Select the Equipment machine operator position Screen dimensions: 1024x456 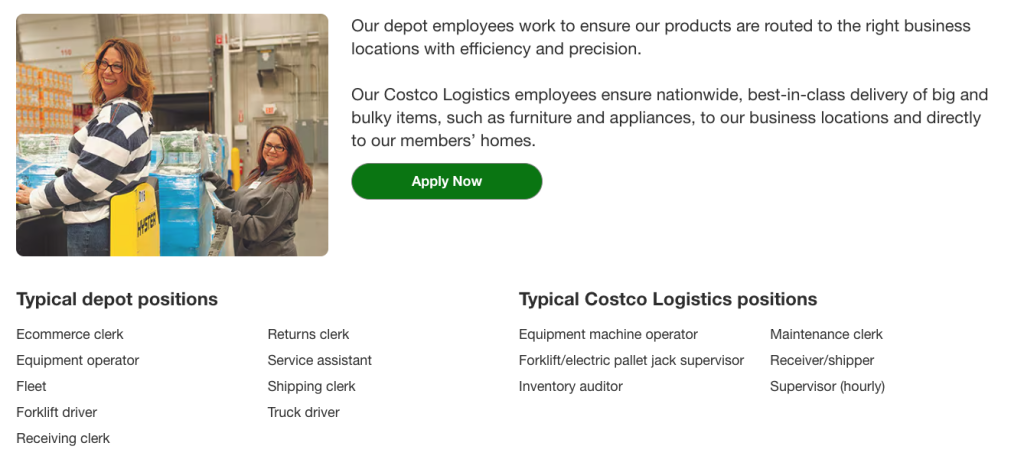[x=608, y=334]
